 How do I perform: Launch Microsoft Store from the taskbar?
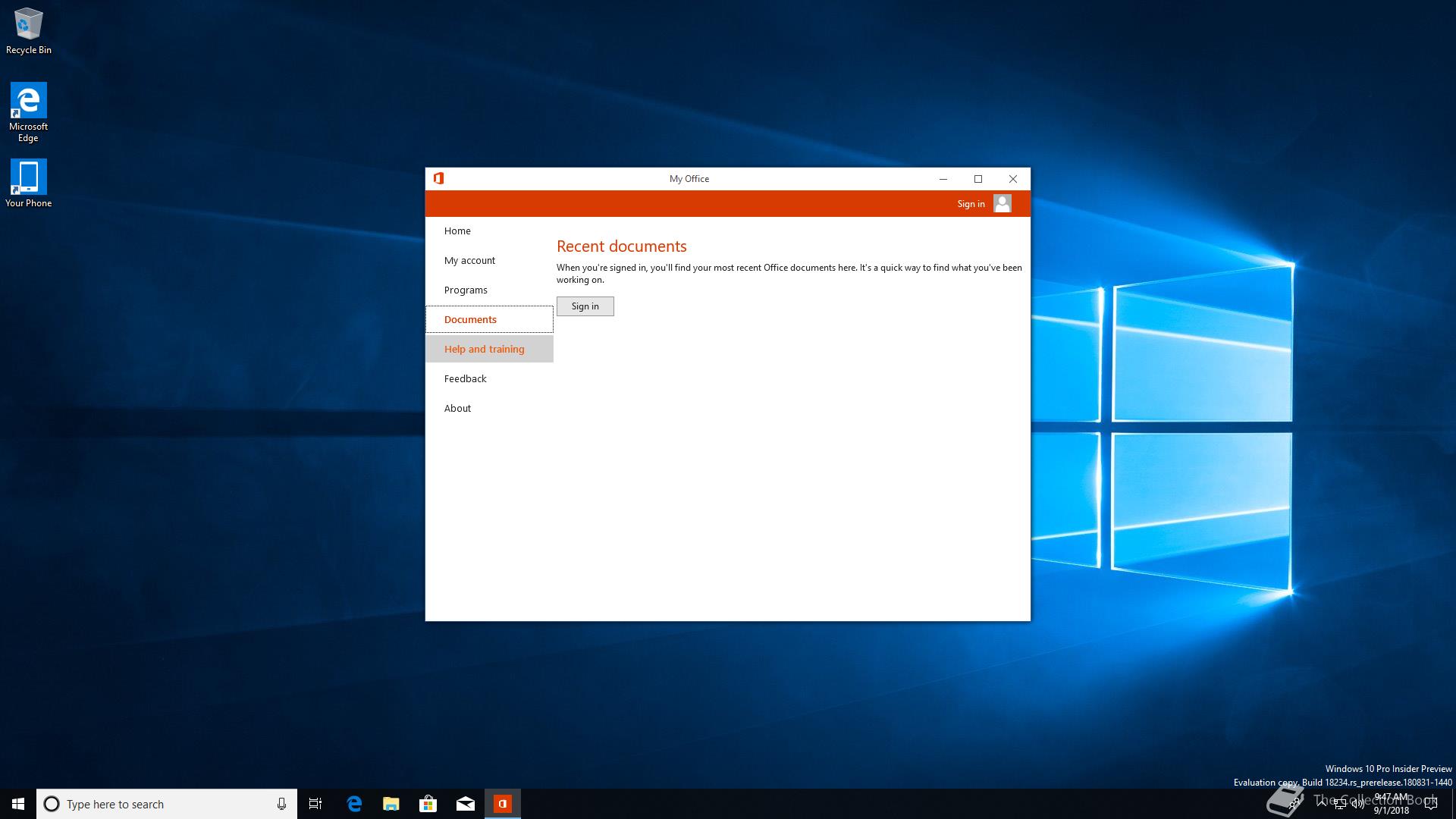(428, 804)
